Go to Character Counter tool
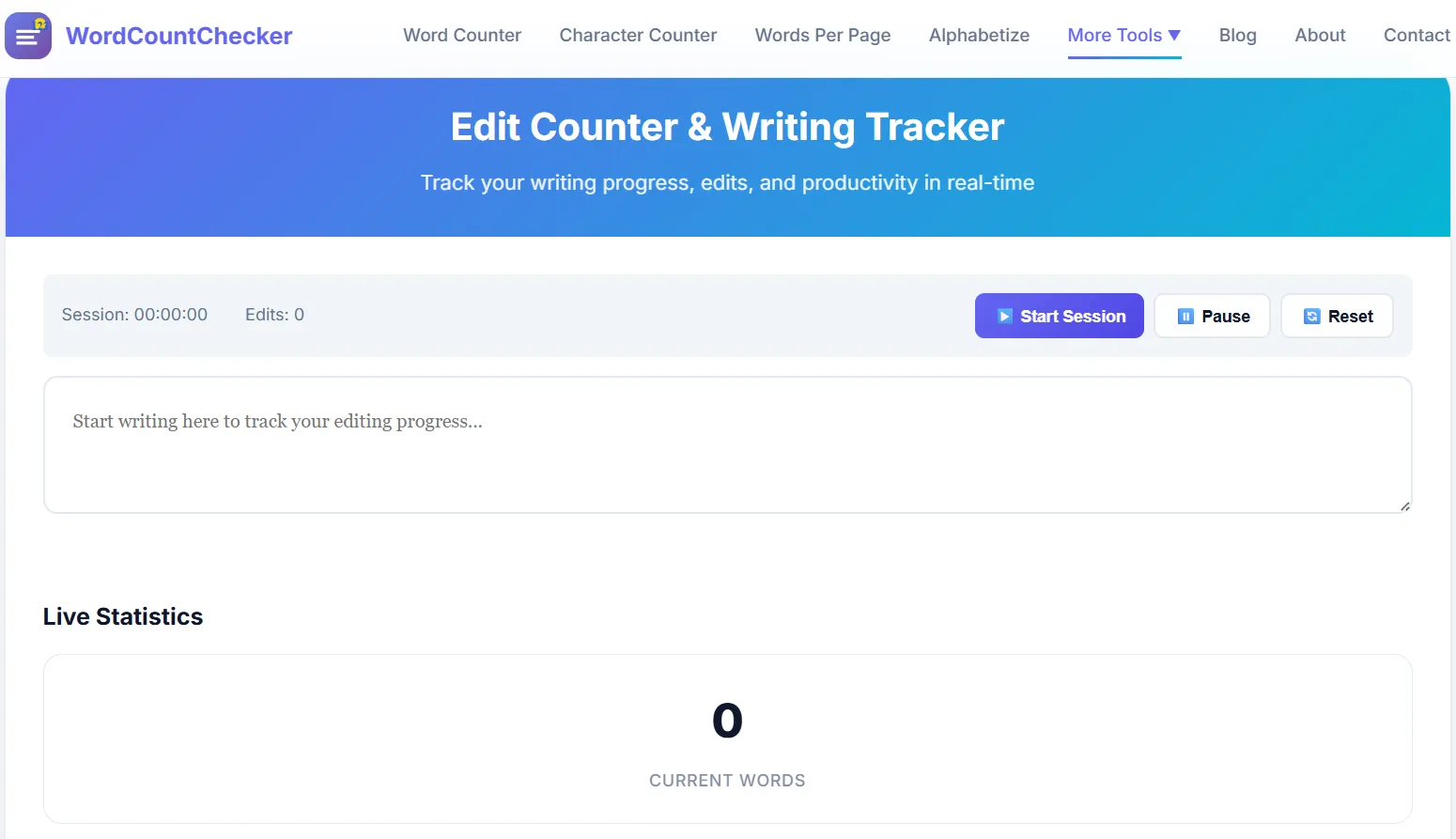The height and width of the screenshot is (839, 1456). point(638,36)
